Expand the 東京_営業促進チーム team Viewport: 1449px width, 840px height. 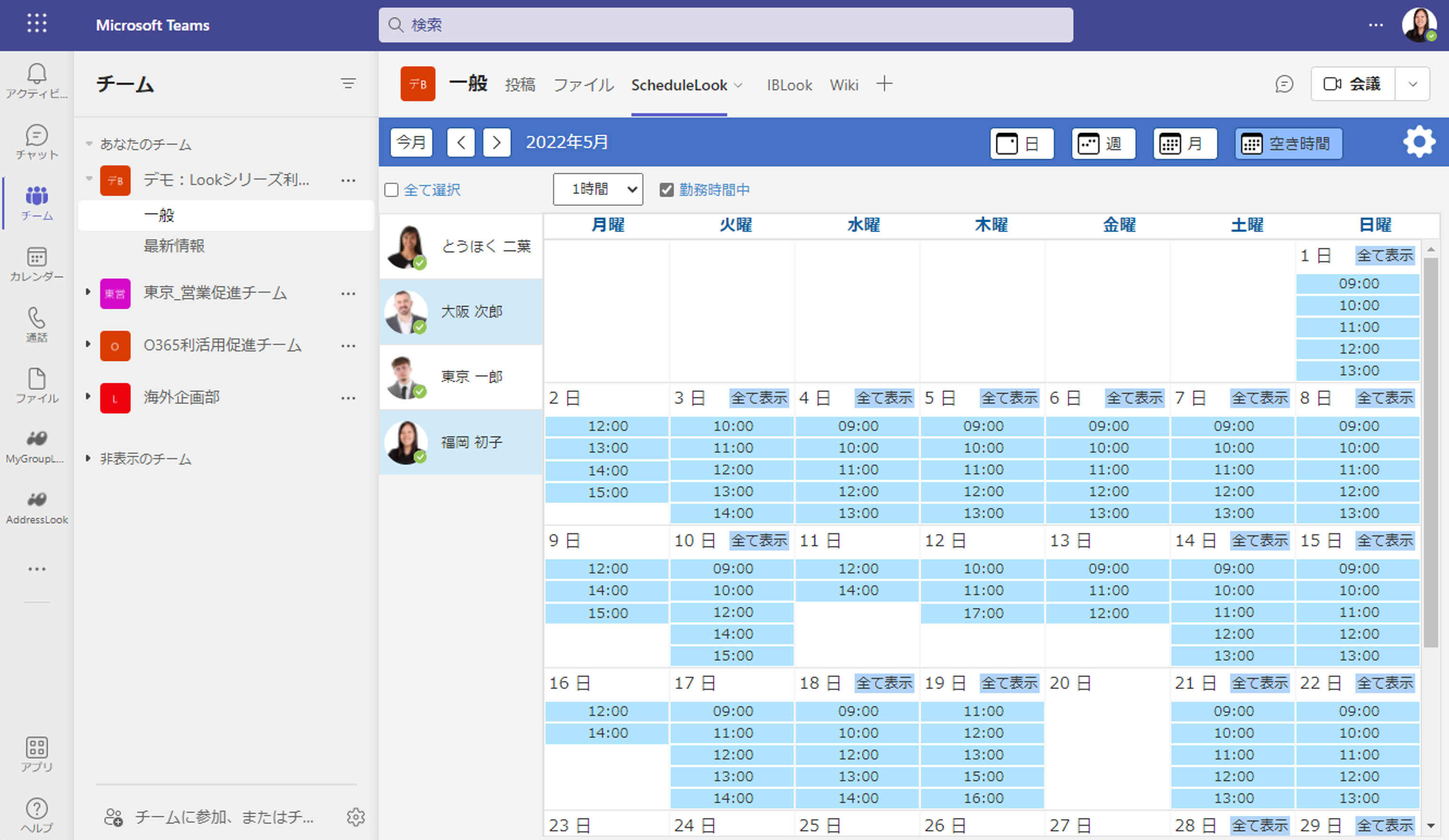pyautogui.click(x=87, y=293)
